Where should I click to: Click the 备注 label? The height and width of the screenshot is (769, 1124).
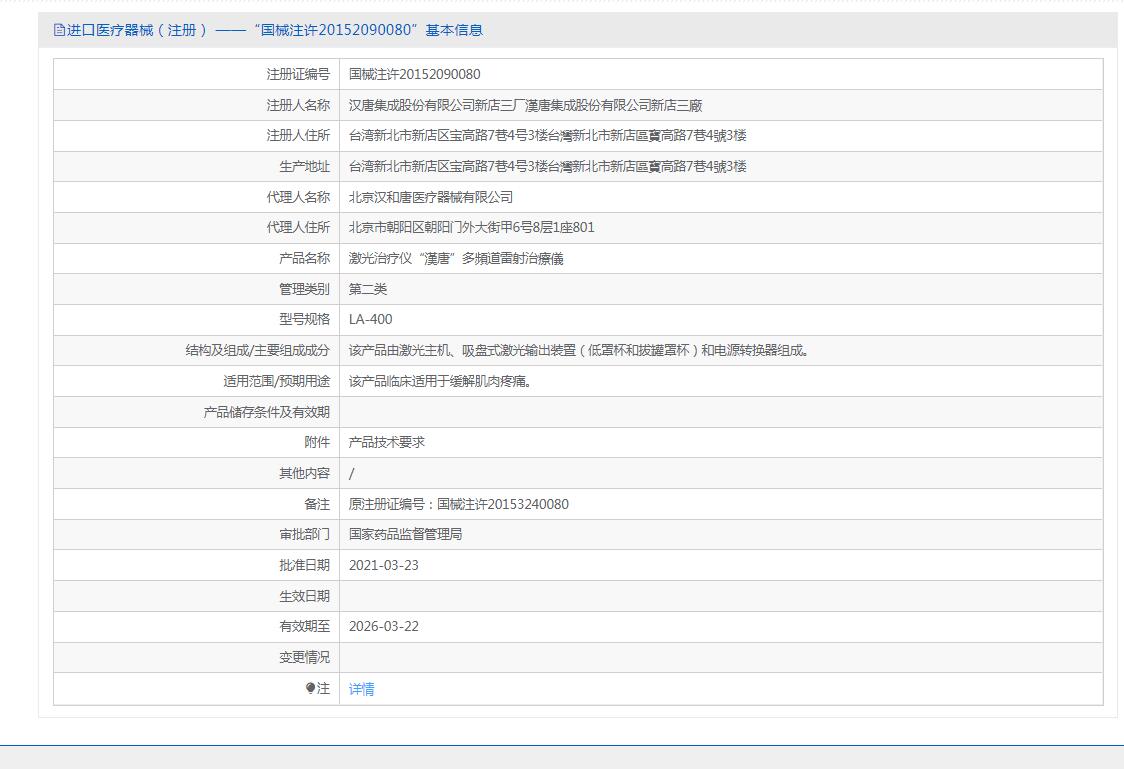(x=317, y=504)
